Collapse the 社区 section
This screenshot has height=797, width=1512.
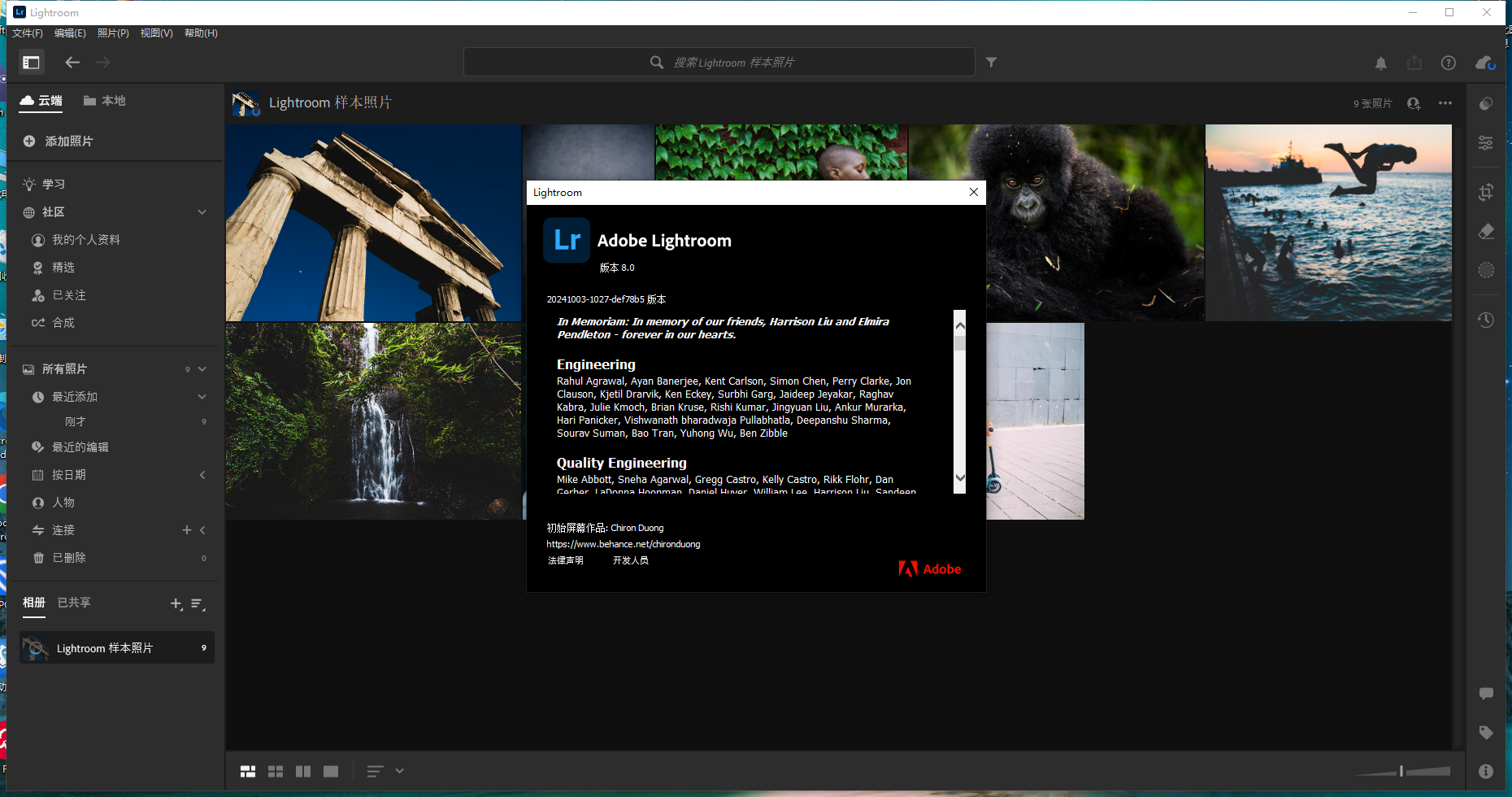pyautogui.click(x=202, y=211)
